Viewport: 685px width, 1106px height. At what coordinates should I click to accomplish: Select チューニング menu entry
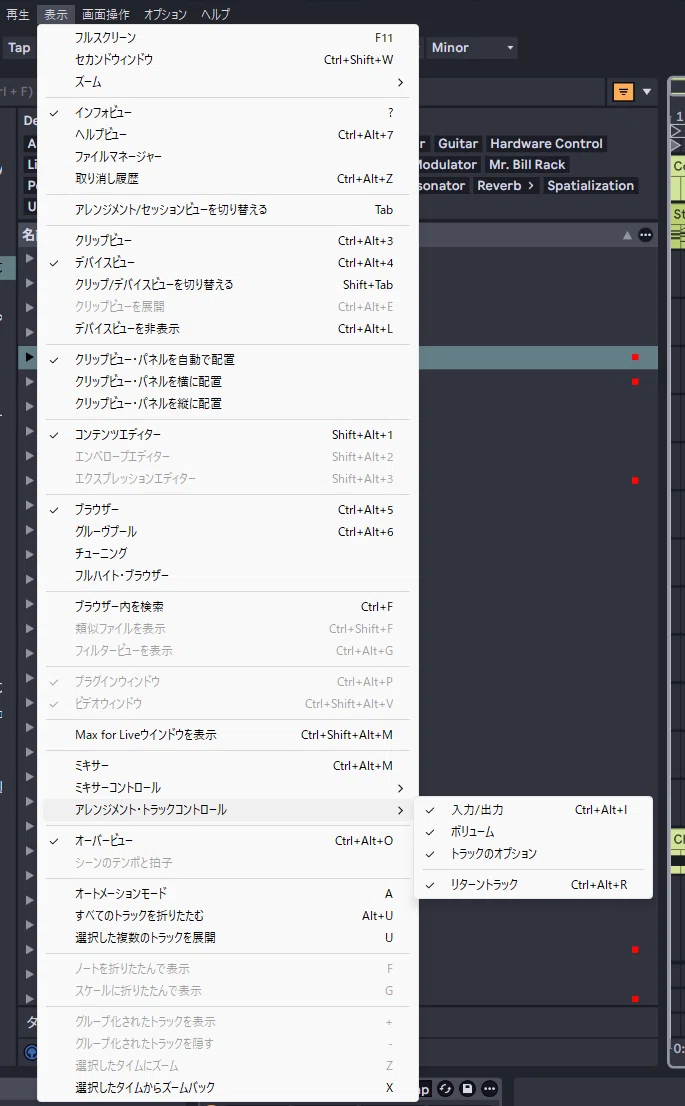[226, 554]
